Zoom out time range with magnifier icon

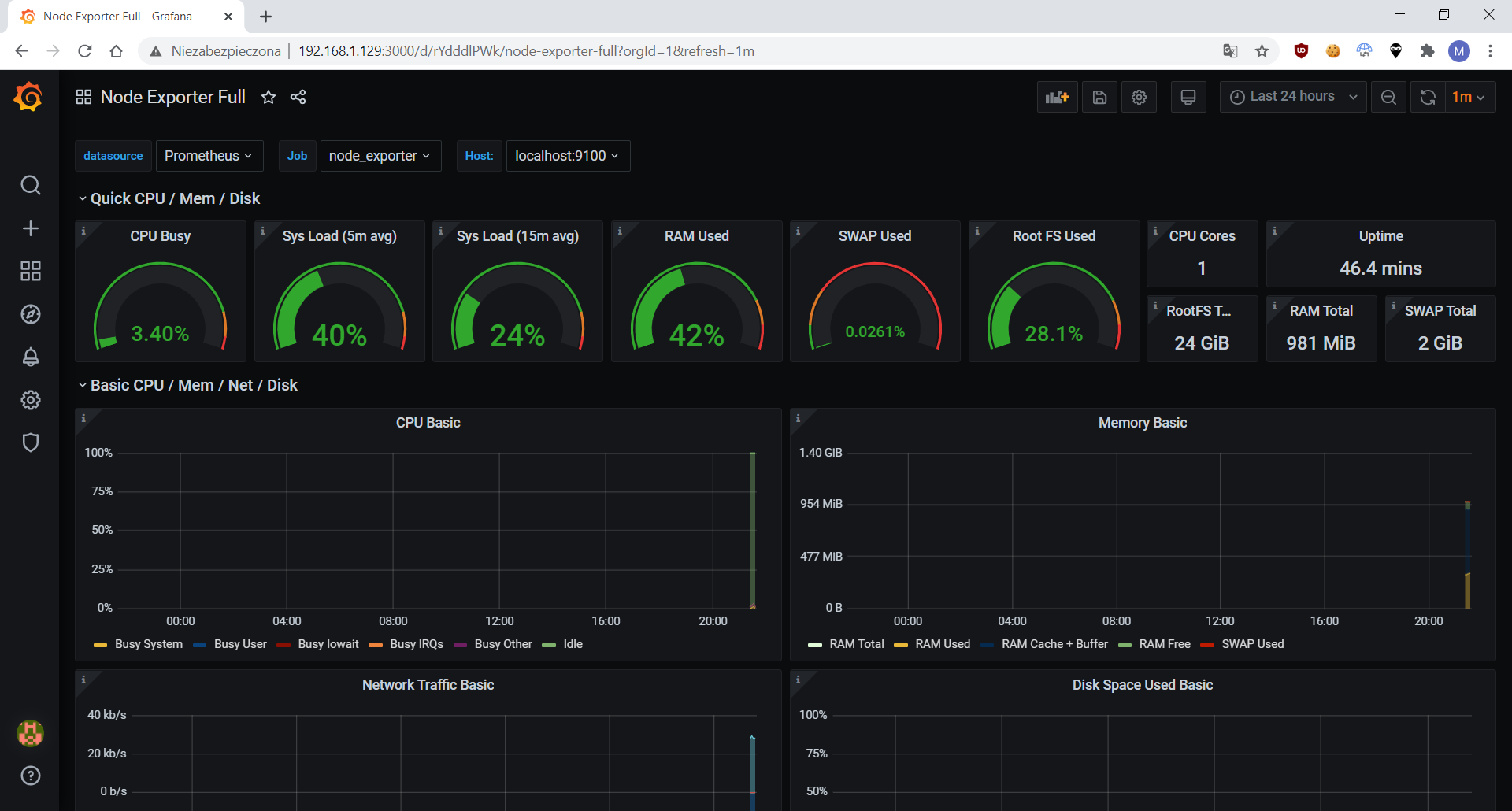[x=1388, y=97]
